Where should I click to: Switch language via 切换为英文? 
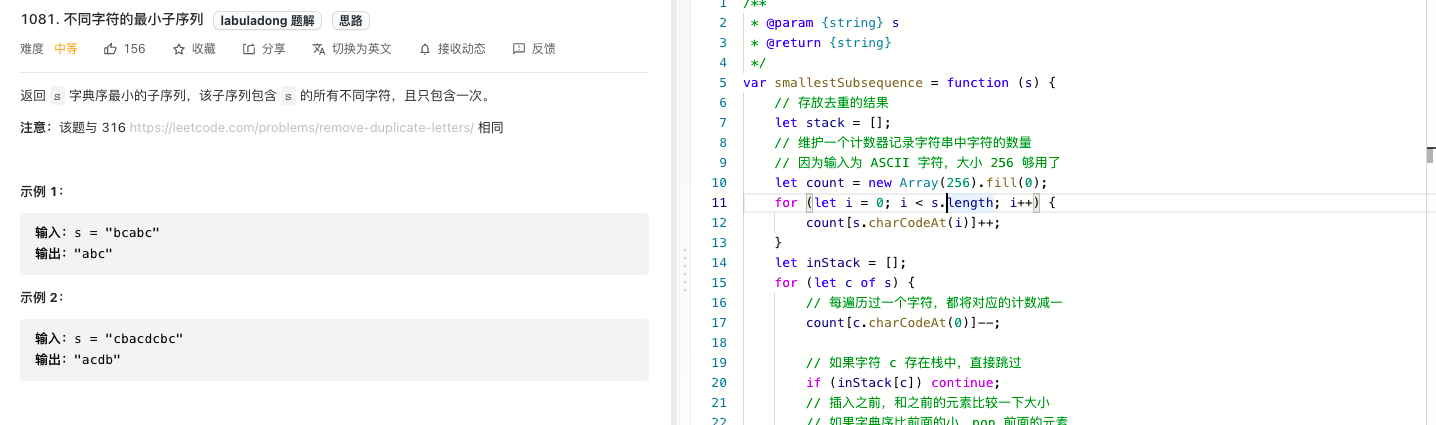coord(361,48)
